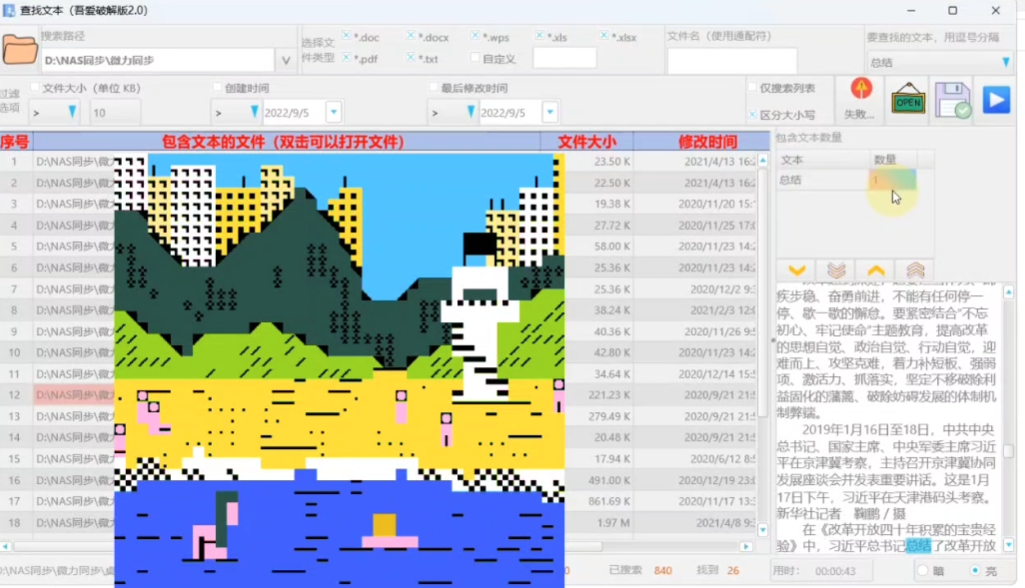This screenshot has width=1025, height=588.
Task: Open the search text dropdown showing 总结
Action: (1004, 62)
